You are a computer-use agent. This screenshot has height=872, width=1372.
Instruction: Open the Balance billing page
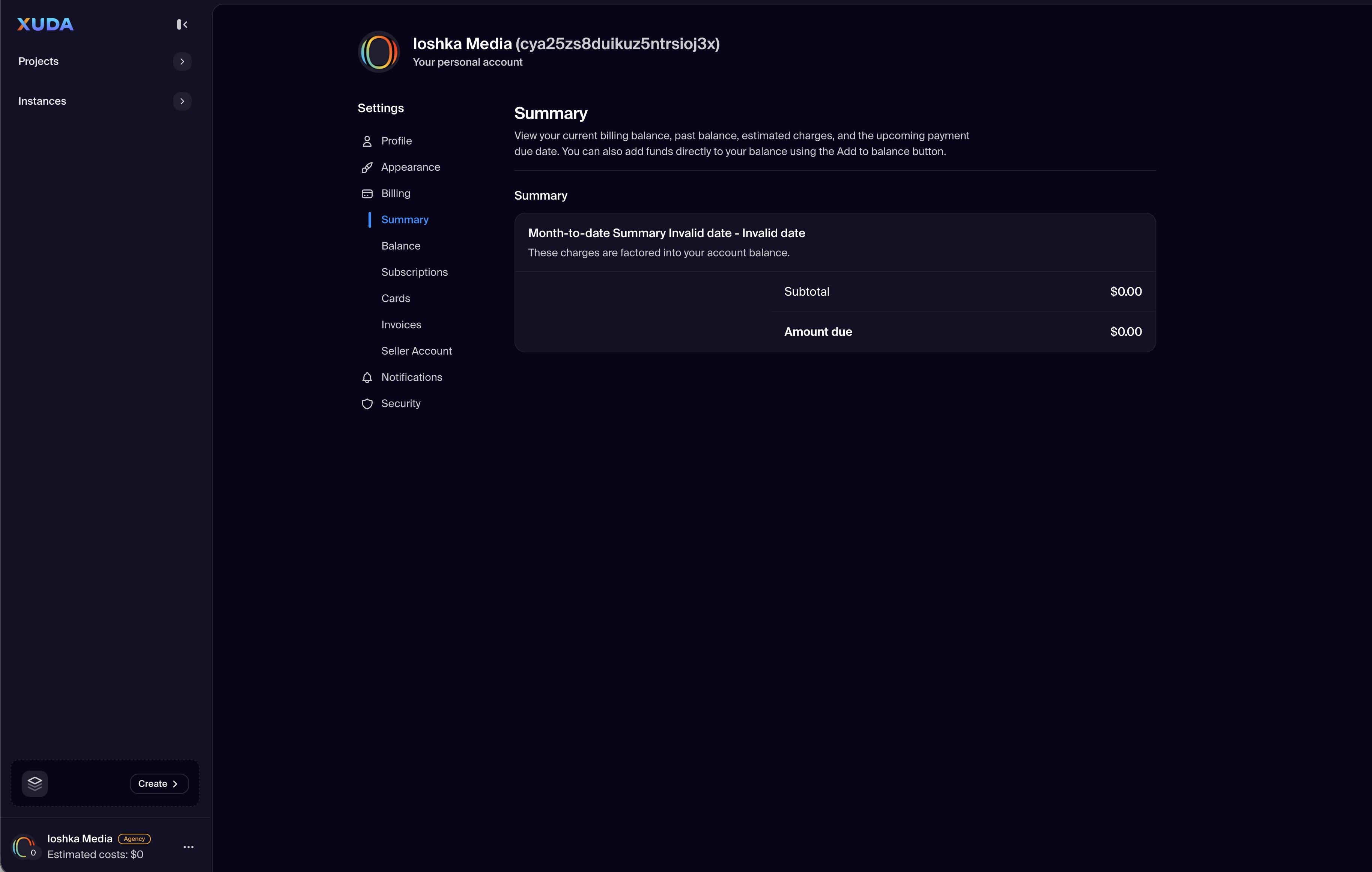(x=400, y=246)
